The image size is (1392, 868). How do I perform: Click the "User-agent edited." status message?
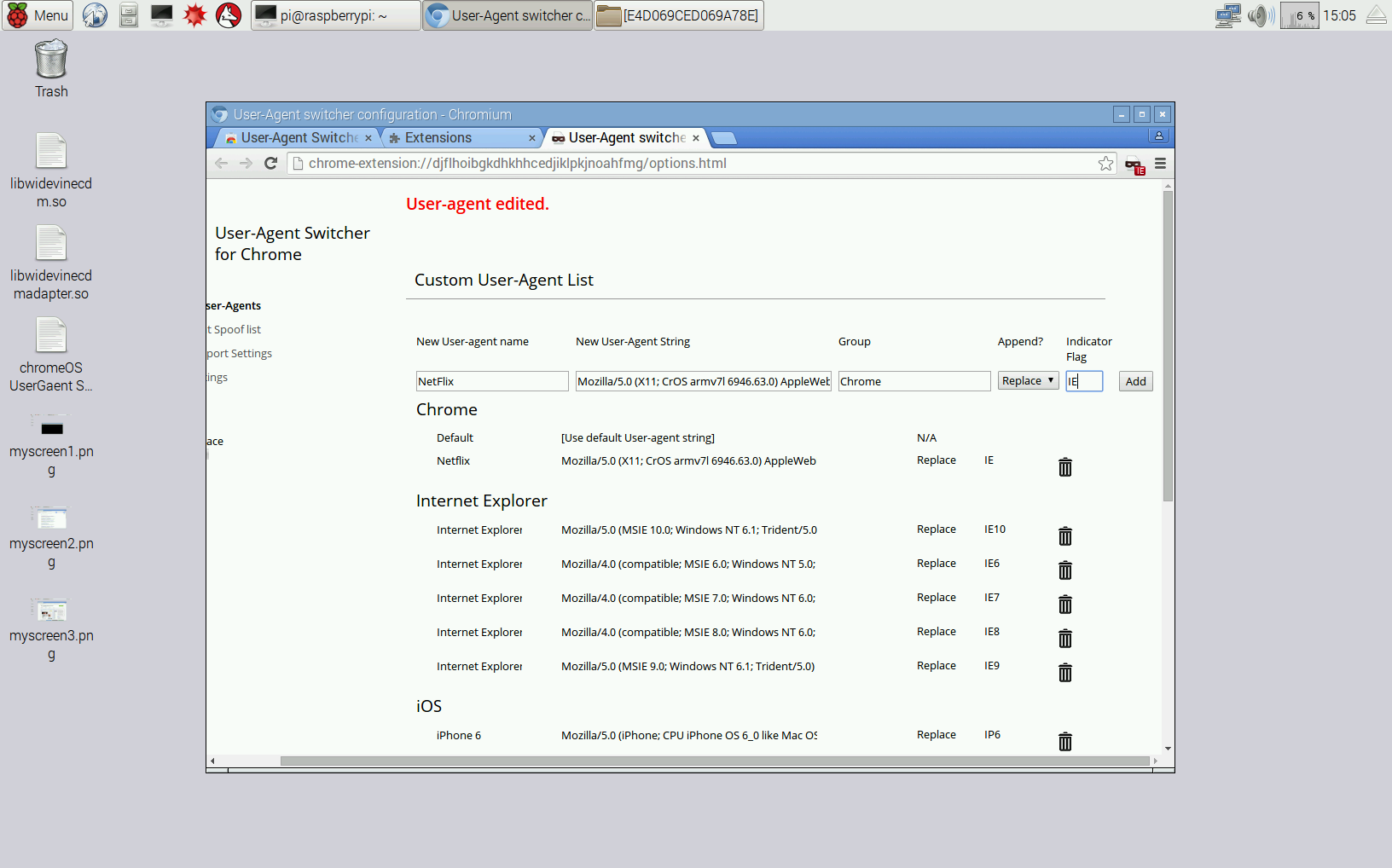pyautogui.click(x=478, y=204)
